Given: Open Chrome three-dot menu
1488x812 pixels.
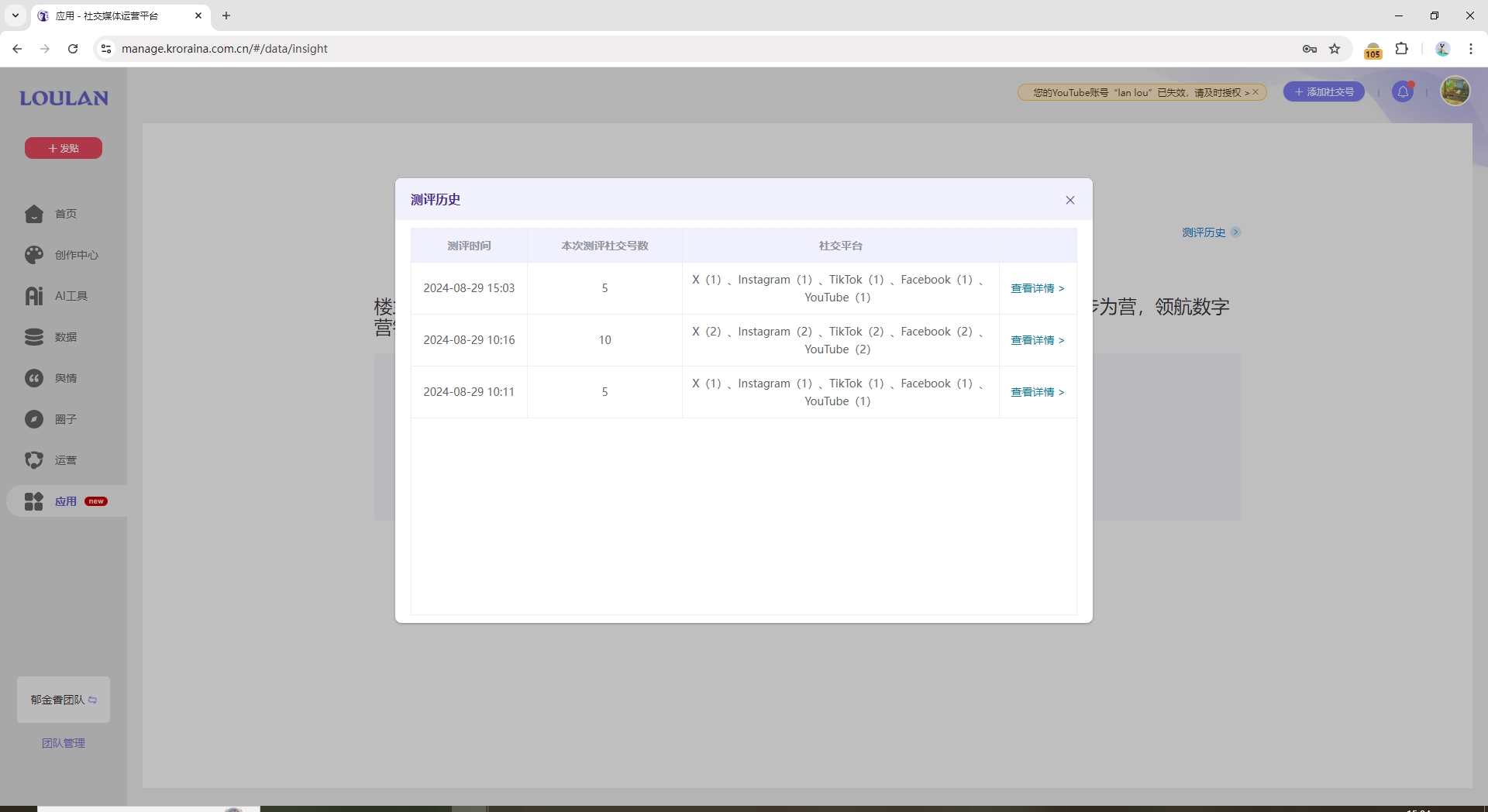Looking at the screenshot, I should pos(1471,49).
